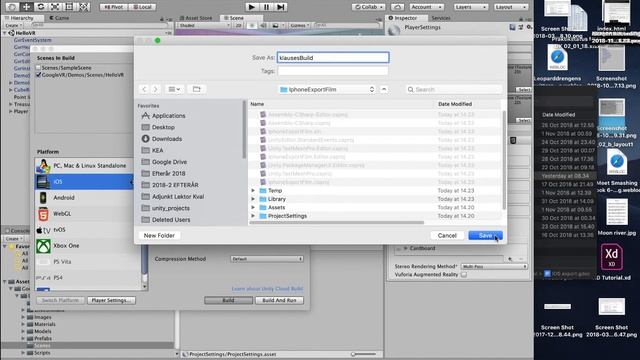Select the Rect tool in Unity toolbar
This screenshot has width=640, height=360.
coord(69,7)
